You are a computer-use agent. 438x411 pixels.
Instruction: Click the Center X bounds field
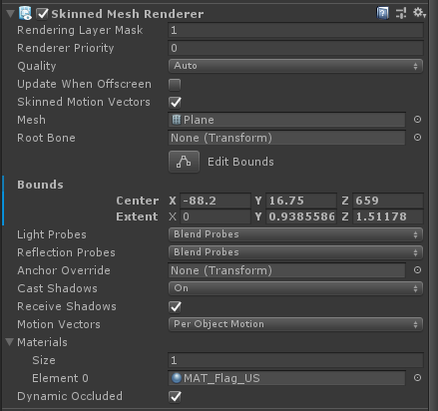(x=215, y=201)
